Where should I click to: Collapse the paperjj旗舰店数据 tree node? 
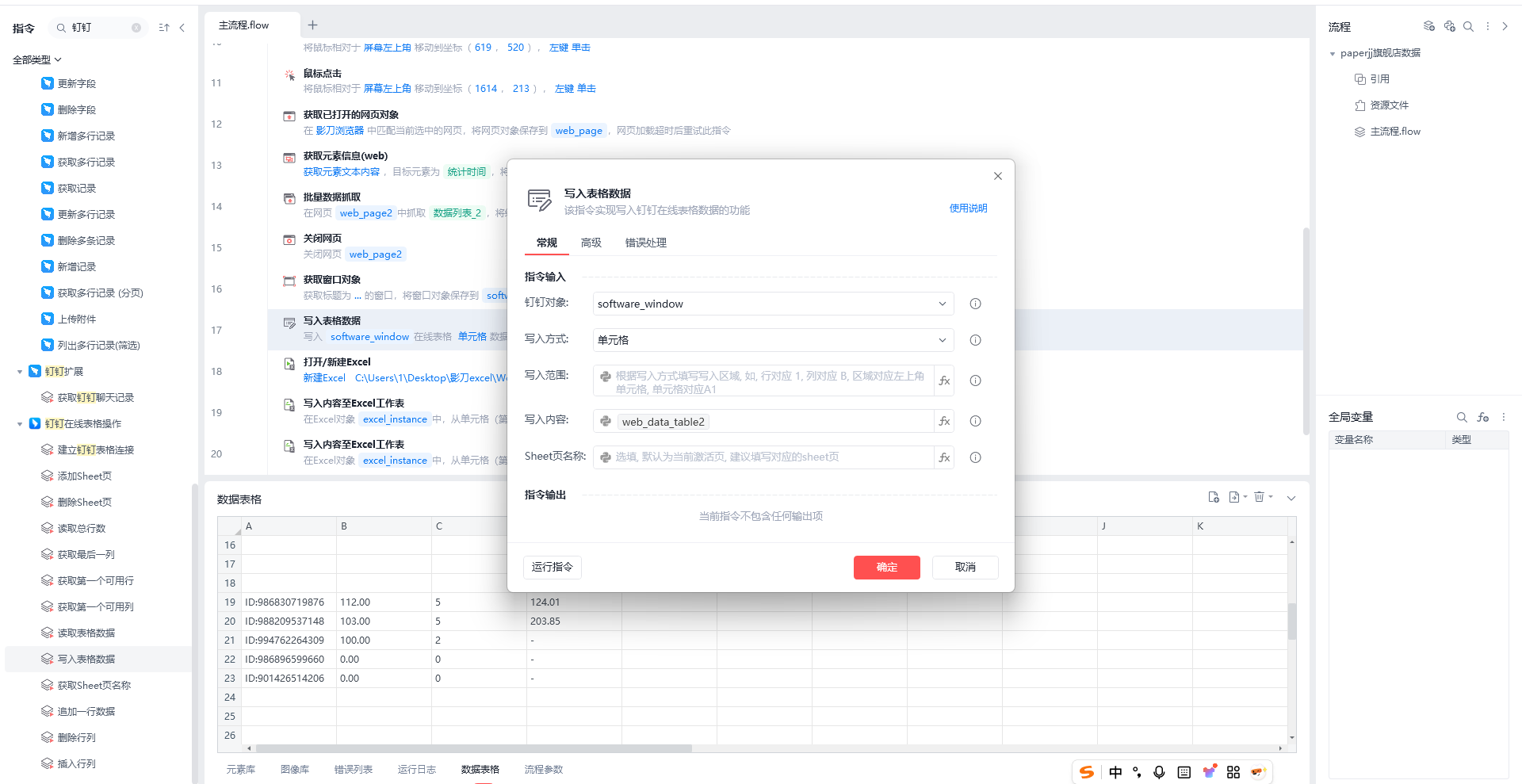coord(1333,54)
